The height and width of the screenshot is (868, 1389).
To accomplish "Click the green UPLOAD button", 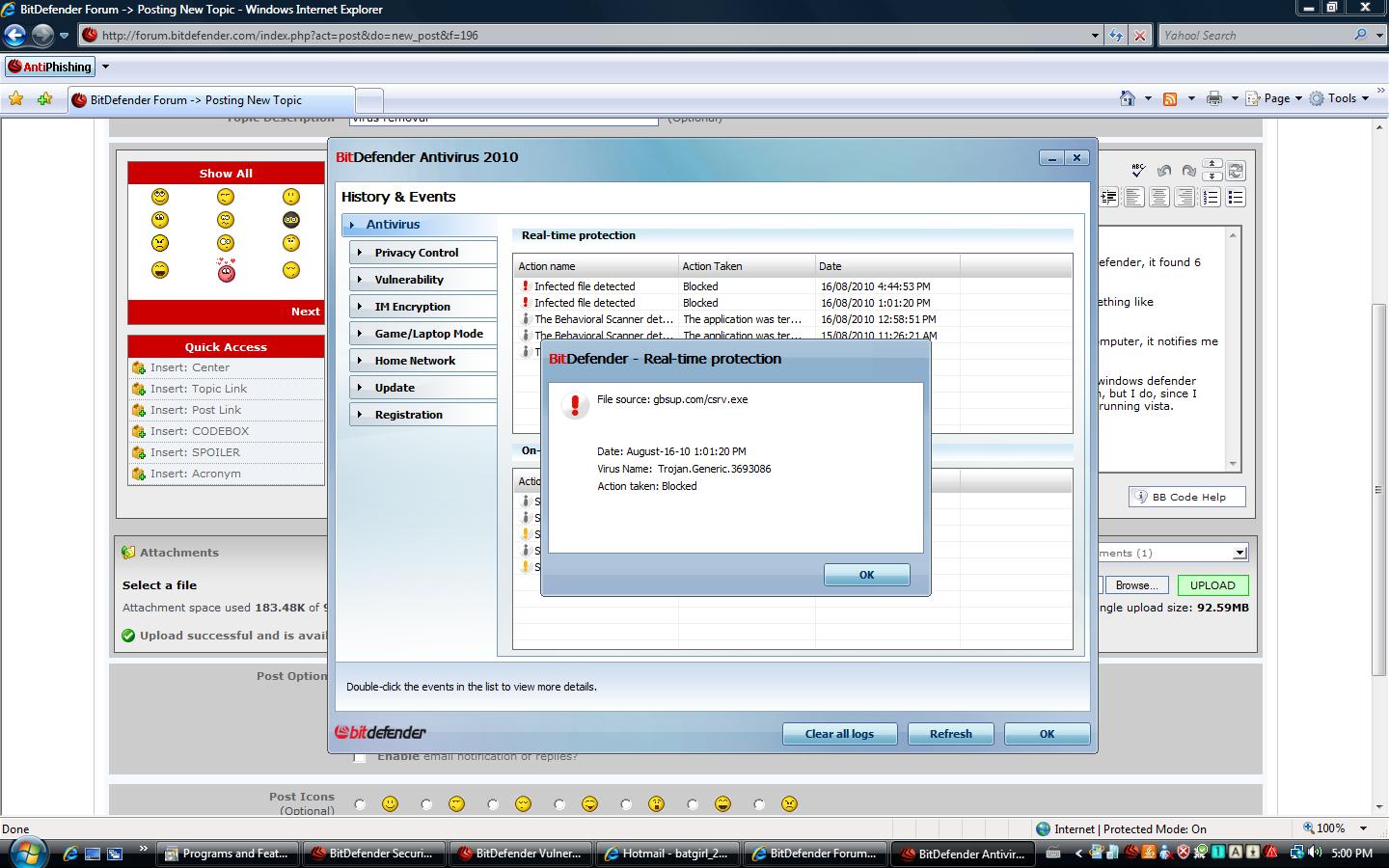I will coord(1212,585).
